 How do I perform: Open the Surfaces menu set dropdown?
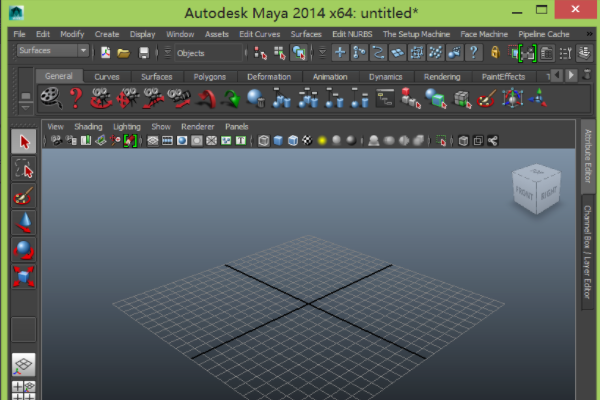point(53,51)
